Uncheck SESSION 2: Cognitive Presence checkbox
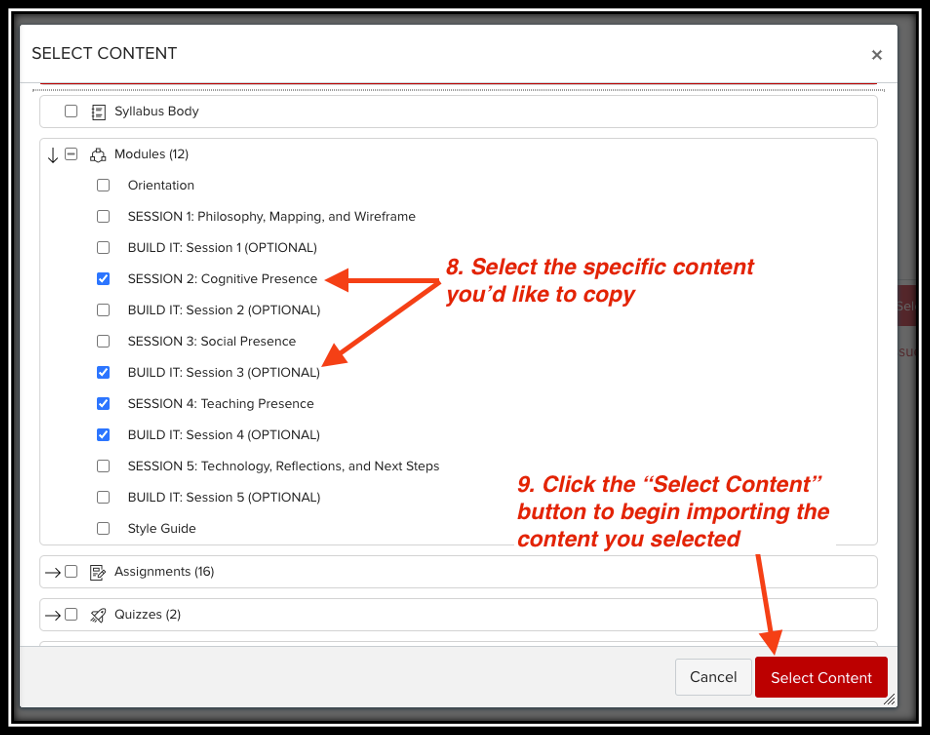This screenshot has width=930, height=736. [103, 279]
